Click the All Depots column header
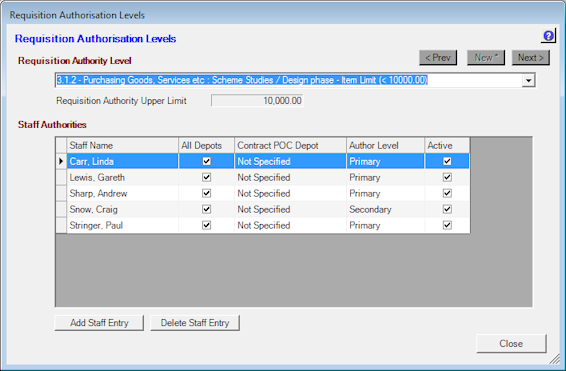This screenshot has width=566, height=371. point(206,145)
